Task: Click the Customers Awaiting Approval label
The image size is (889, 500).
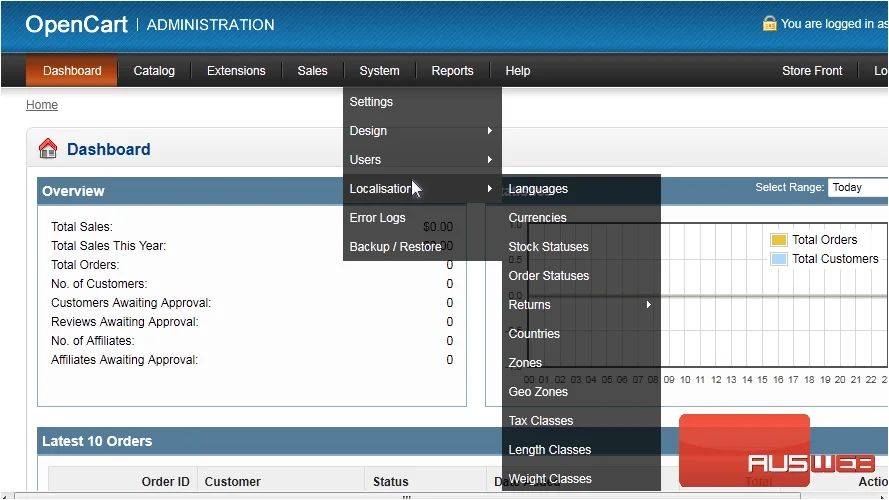Action: 131,303
